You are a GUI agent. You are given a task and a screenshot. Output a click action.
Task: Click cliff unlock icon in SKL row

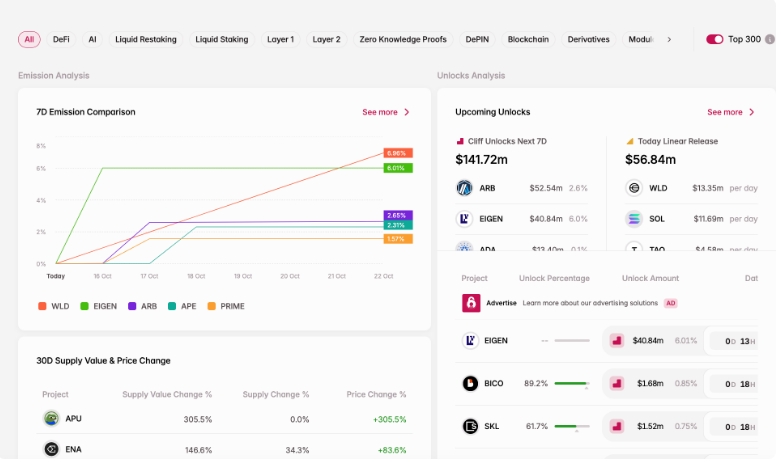(x=617, y=426)
